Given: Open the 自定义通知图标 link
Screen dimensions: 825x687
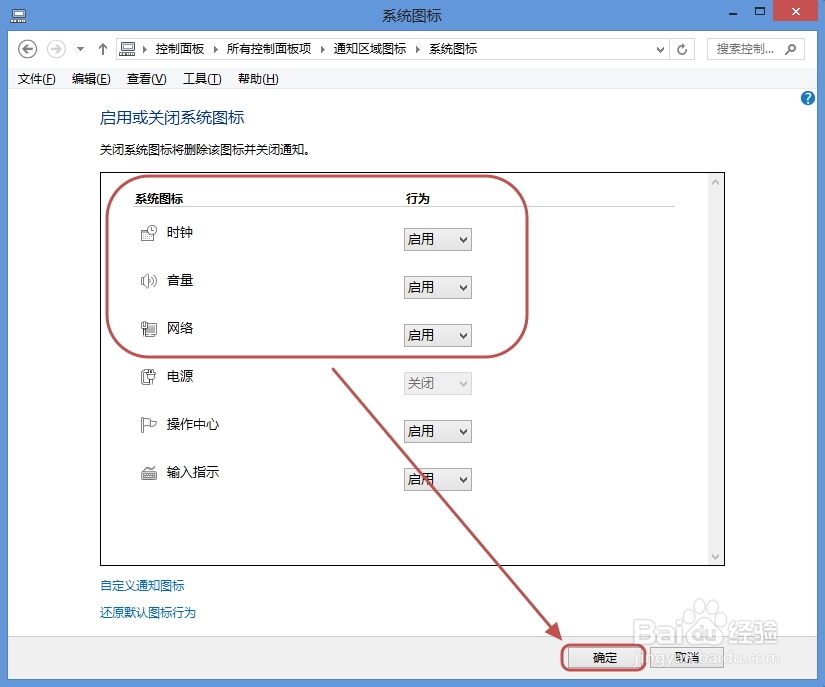Looking at the screenshot, I should (x=142, y=585).
